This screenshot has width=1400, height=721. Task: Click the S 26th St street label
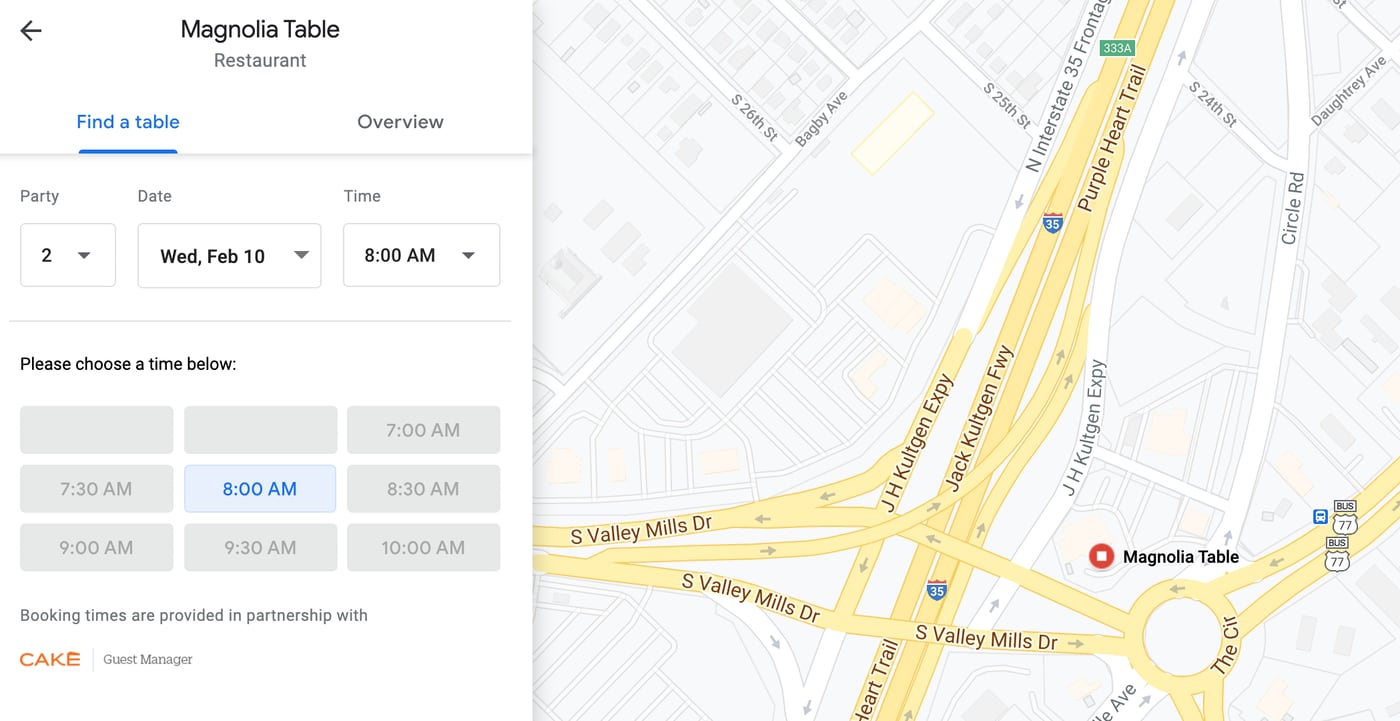point(754,117)
